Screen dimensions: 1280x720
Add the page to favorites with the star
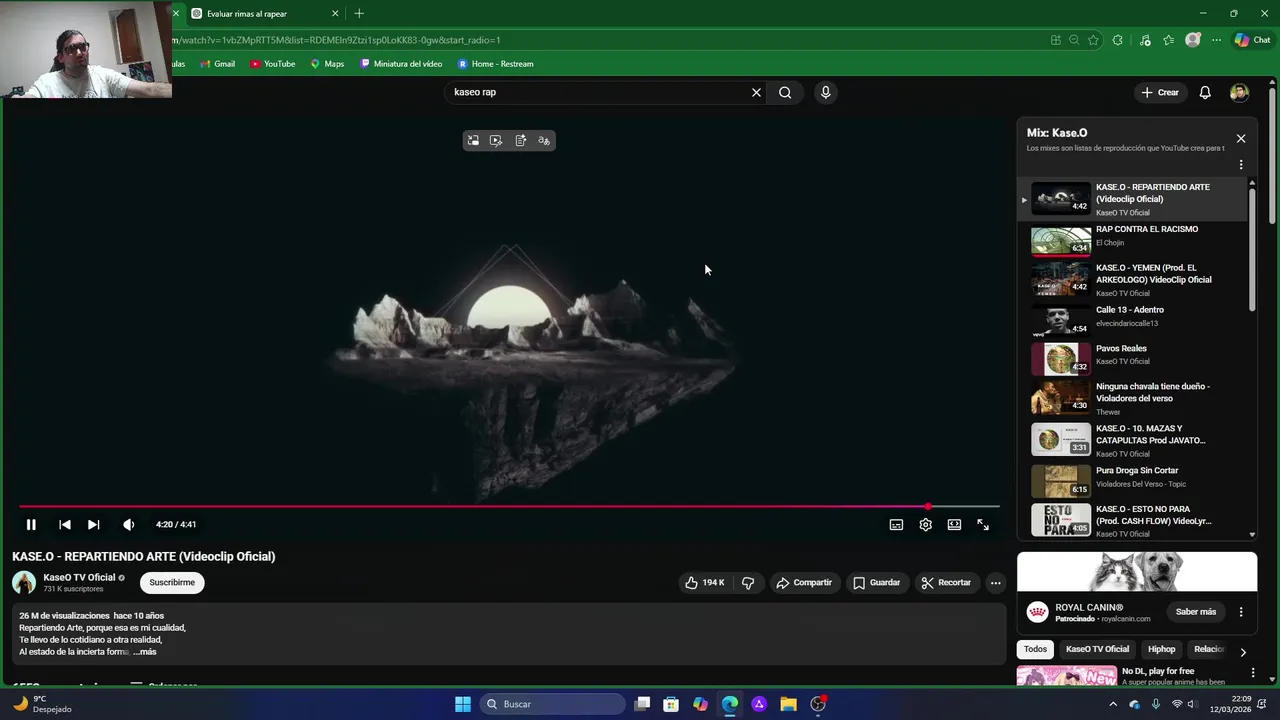coord(1093,40)
